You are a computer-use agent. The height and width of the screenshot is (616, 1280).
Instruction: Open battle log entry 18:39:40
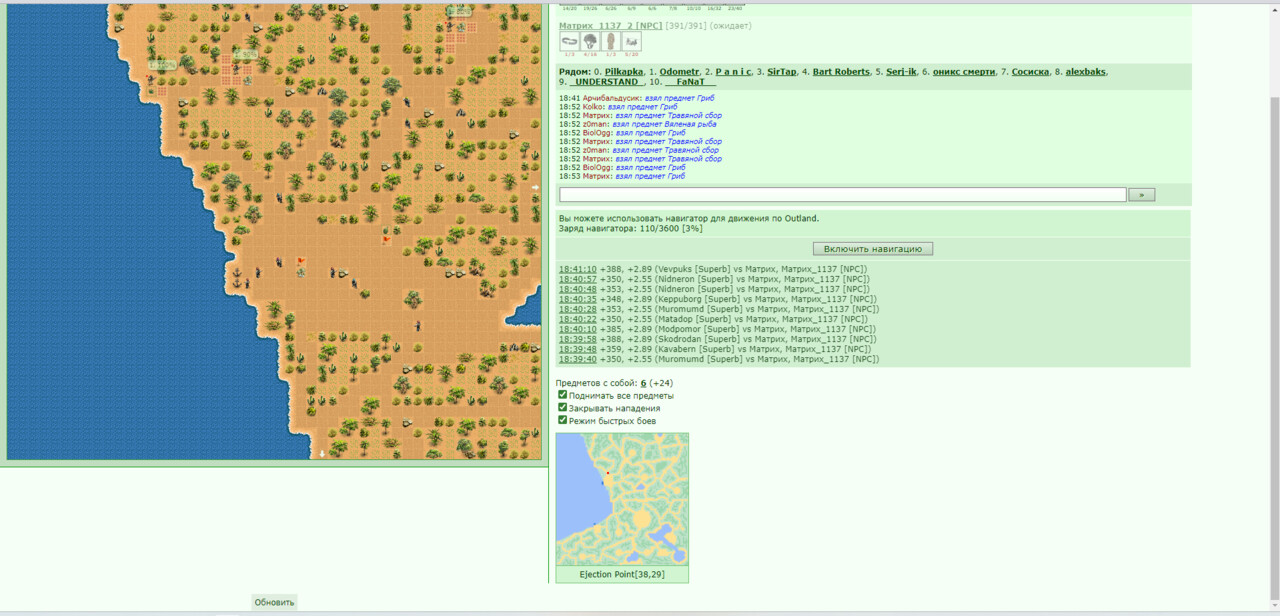pyautogui.click(x=577, y=359)
